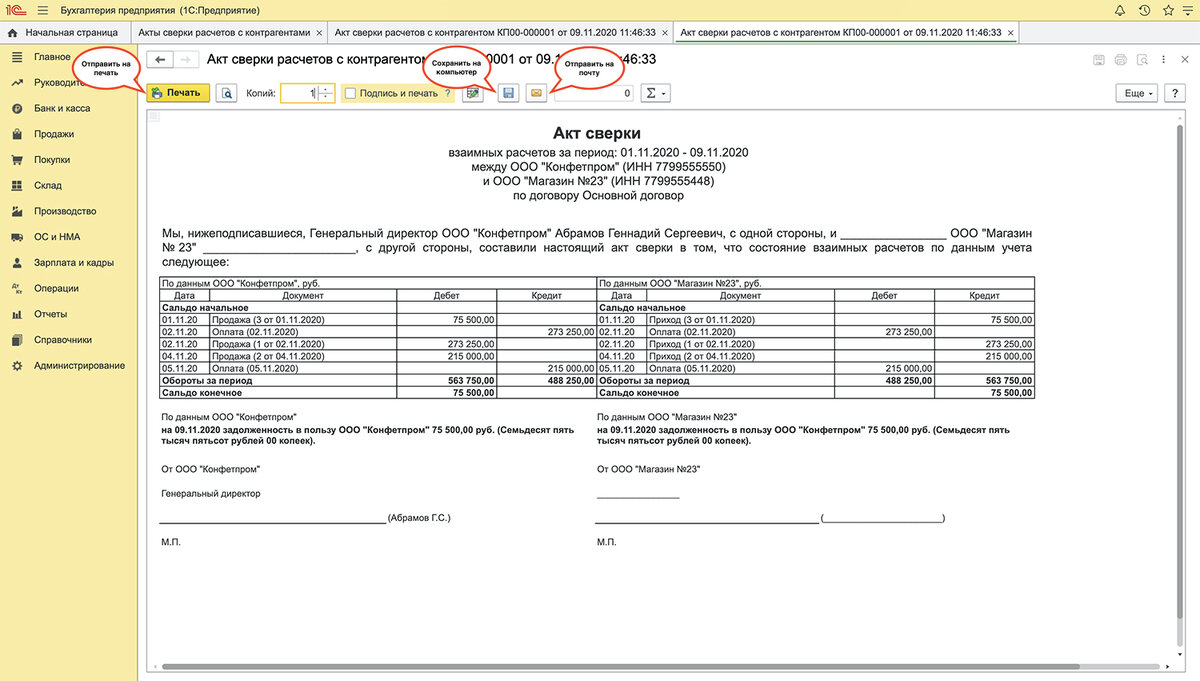Close the Акты сверки расчетов с контрагентами tab
This screenshot has width=1200, height=681.
pyautogui.click(x=318, y=33)
